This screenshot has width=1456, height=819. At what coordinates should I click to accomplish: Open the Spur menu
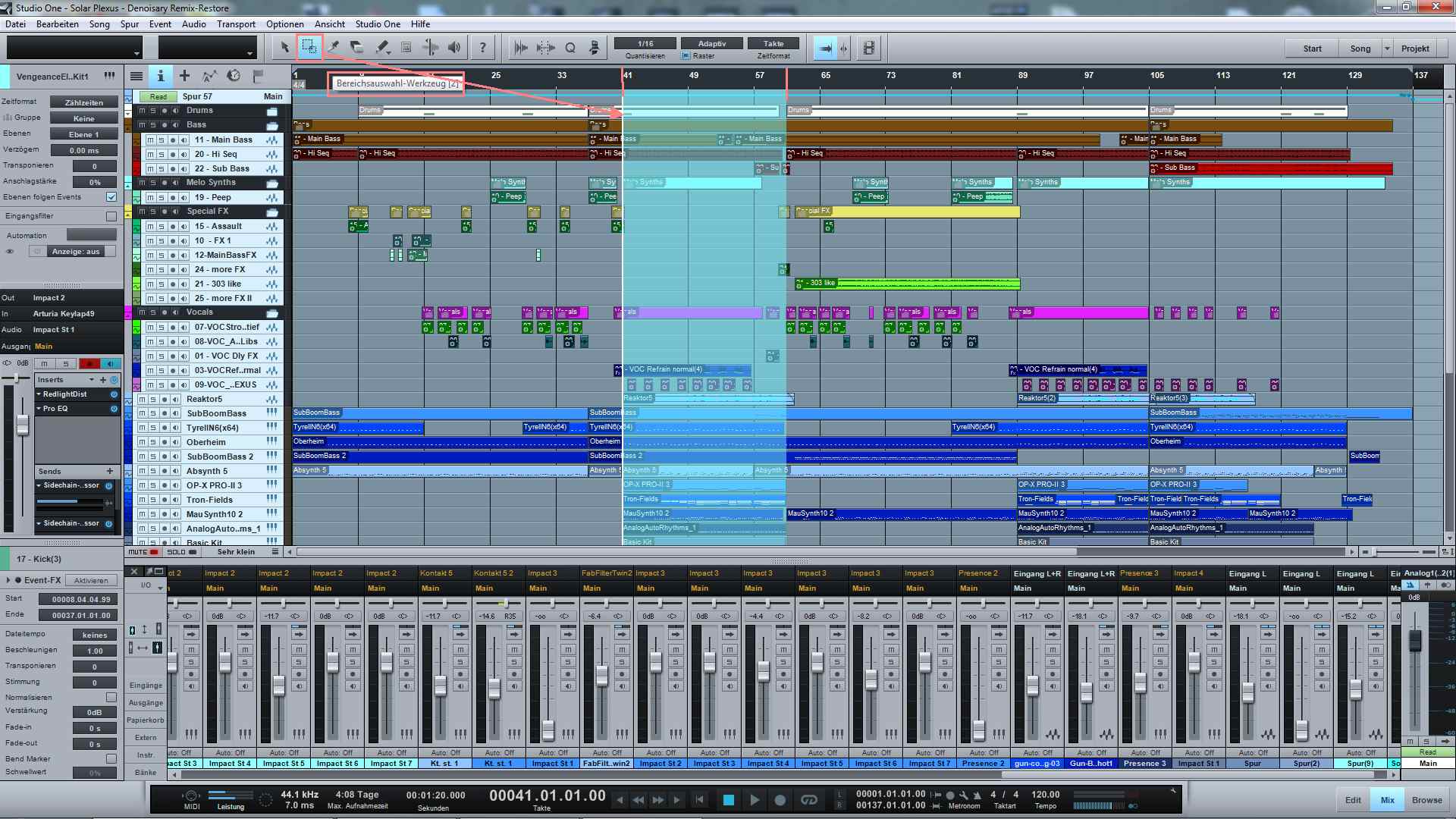pos(130,24)
